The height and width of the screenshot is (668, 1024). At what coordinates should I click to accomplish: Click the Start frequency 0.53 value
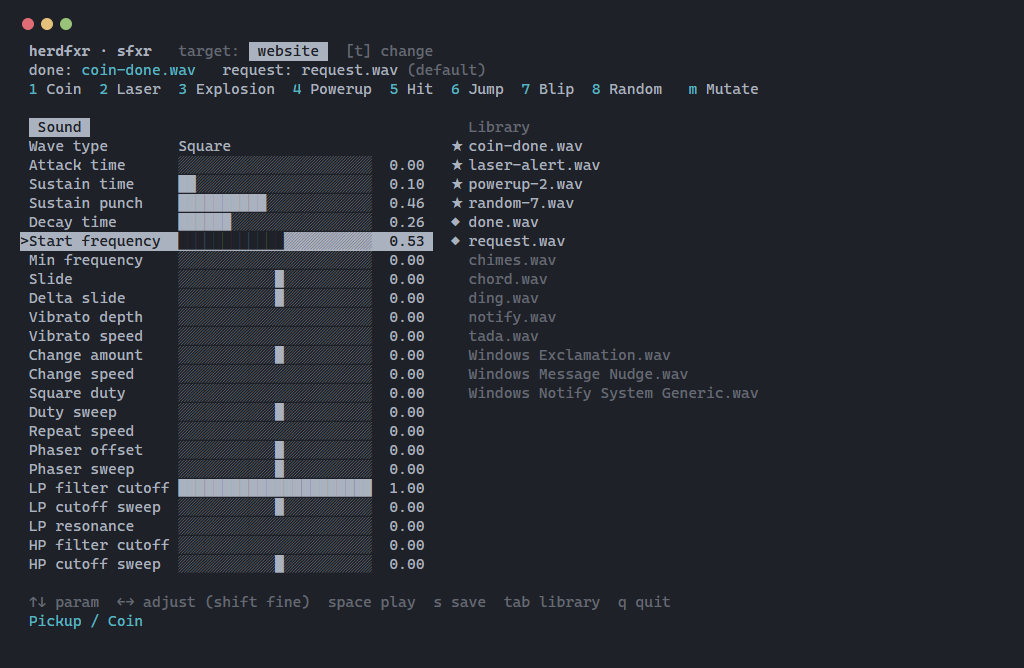click(407, 241)
